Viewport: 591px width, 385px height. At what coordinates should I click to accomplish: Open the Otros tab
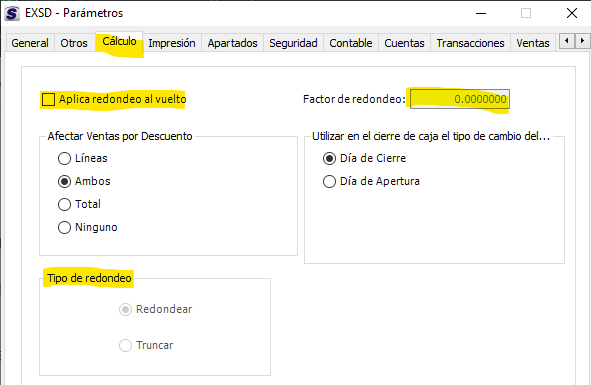coord(74,43)
